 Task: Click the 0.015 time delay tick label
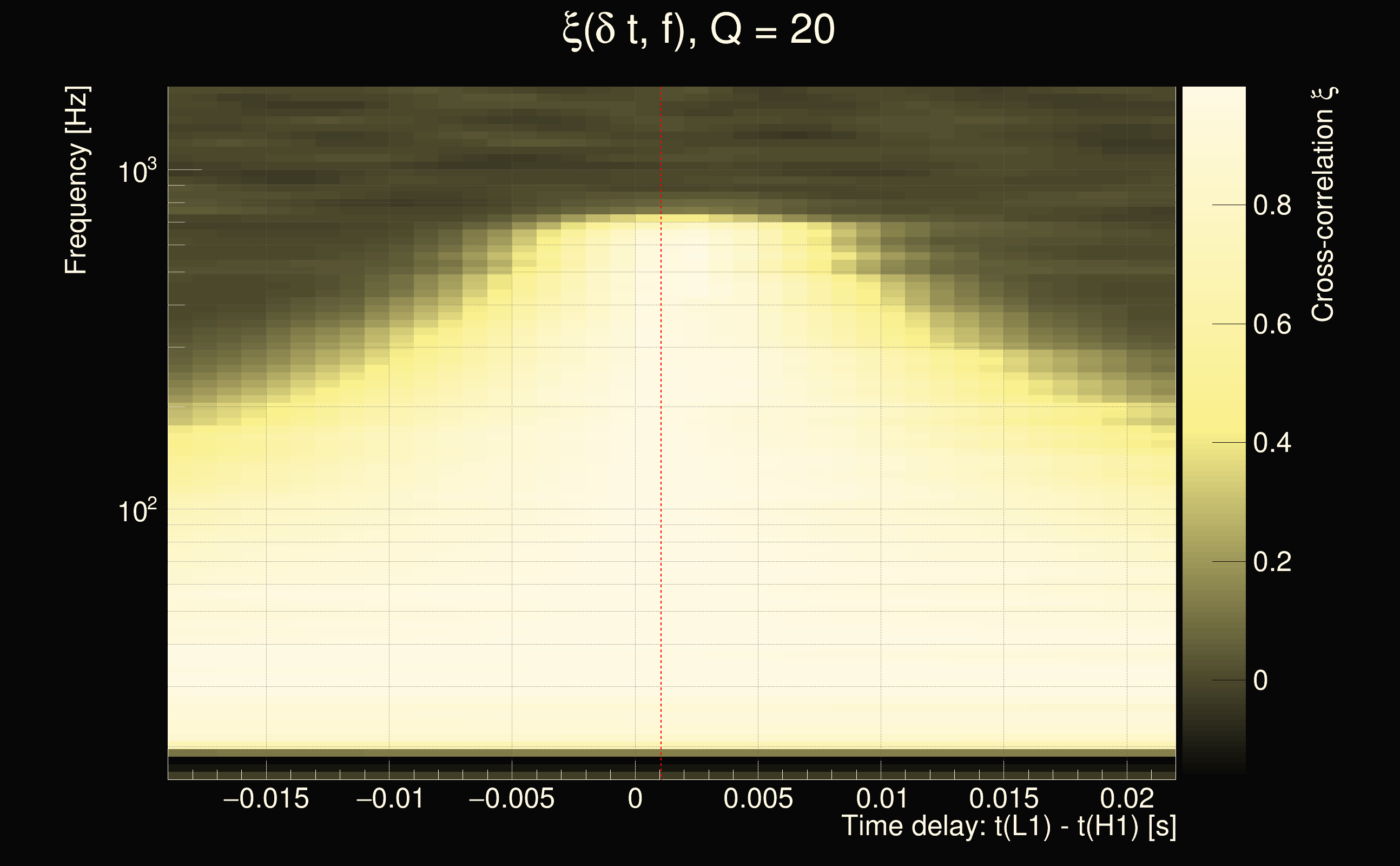click(x=1003, y=798)
